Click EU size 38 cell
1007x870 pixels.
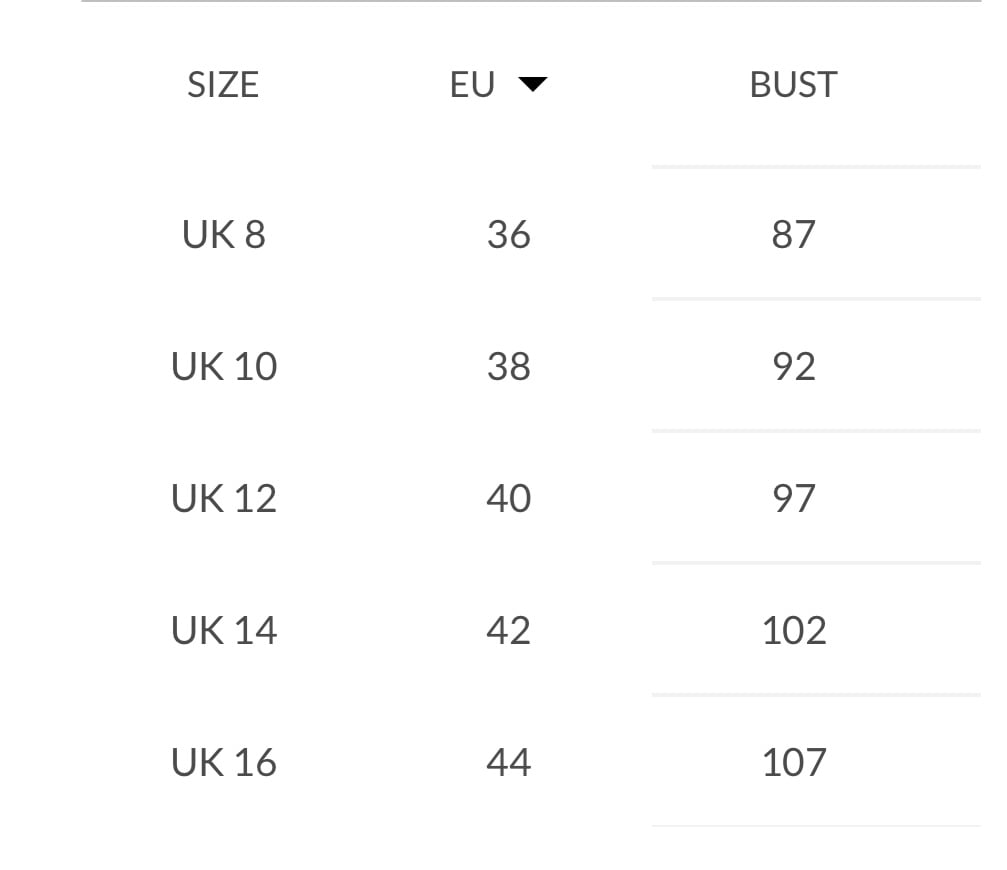(508, 367)
